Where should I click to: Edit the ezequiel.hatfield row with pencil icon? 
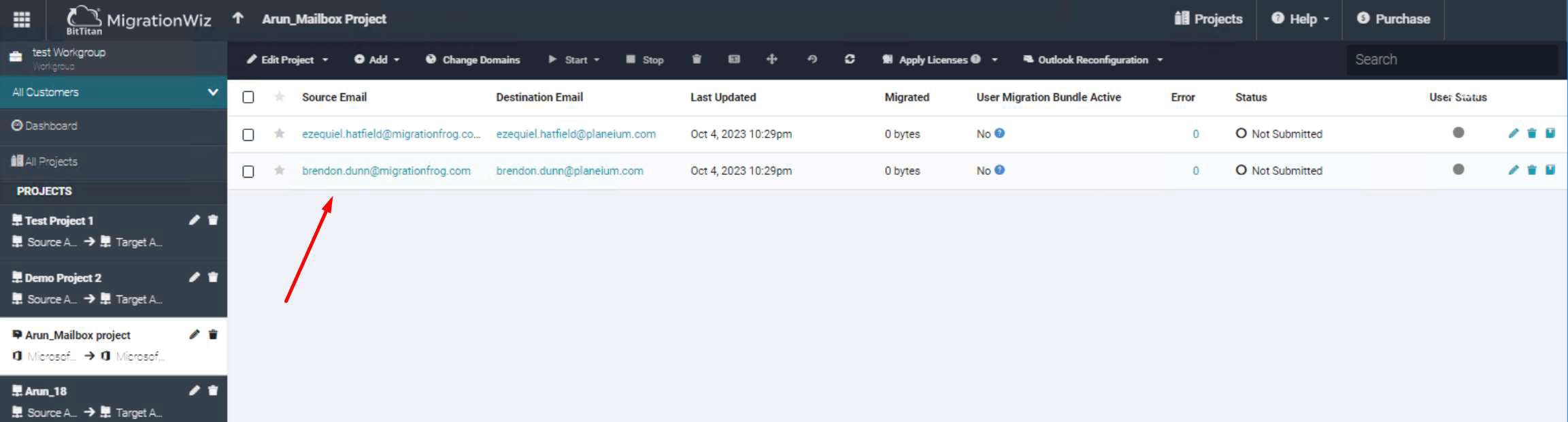[x=1513, y=133]
